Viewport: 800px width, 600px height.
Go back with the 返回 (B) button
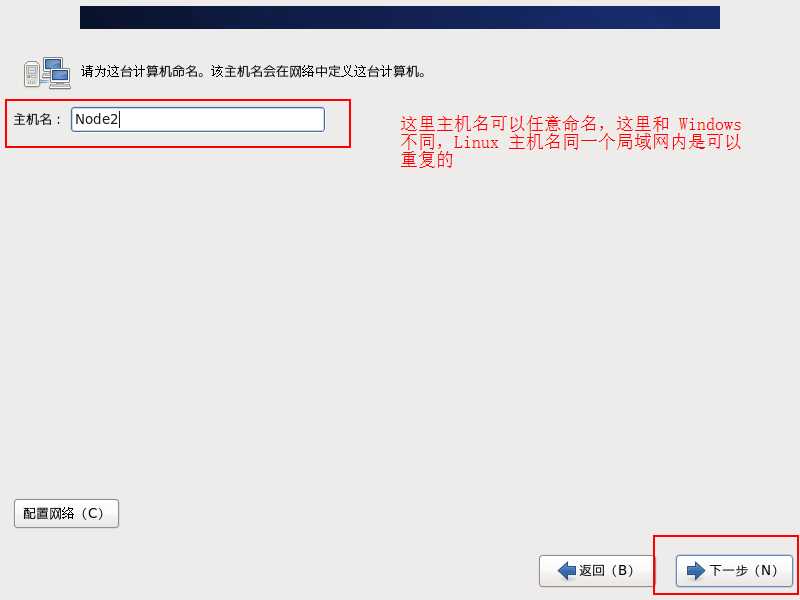(596, 570)
